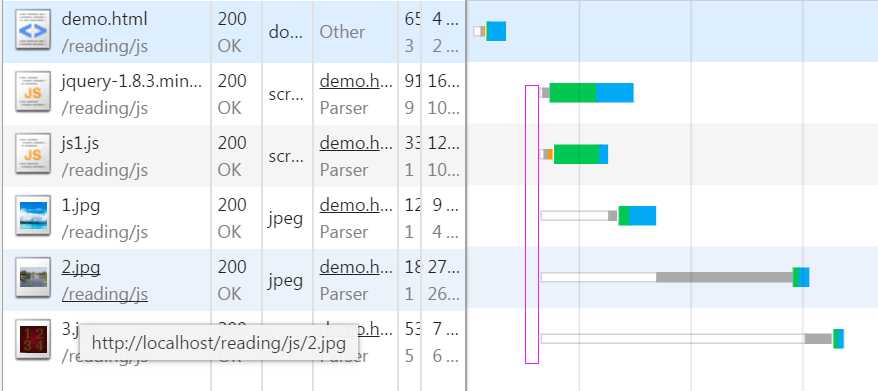Open the demo.html request name

point(105,19)
